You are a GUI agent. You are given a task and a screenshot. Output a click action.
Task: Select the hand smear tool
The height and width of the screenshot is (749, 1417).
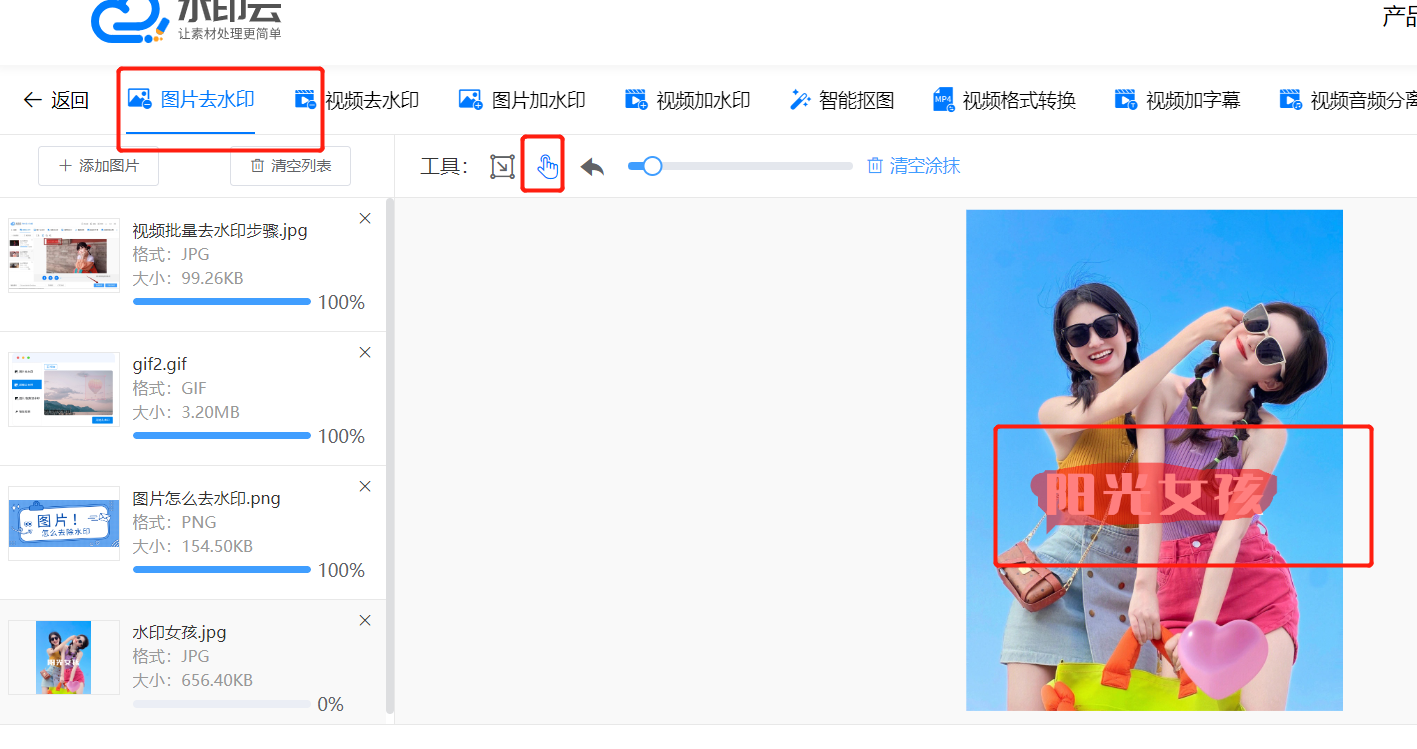point(546,166)
